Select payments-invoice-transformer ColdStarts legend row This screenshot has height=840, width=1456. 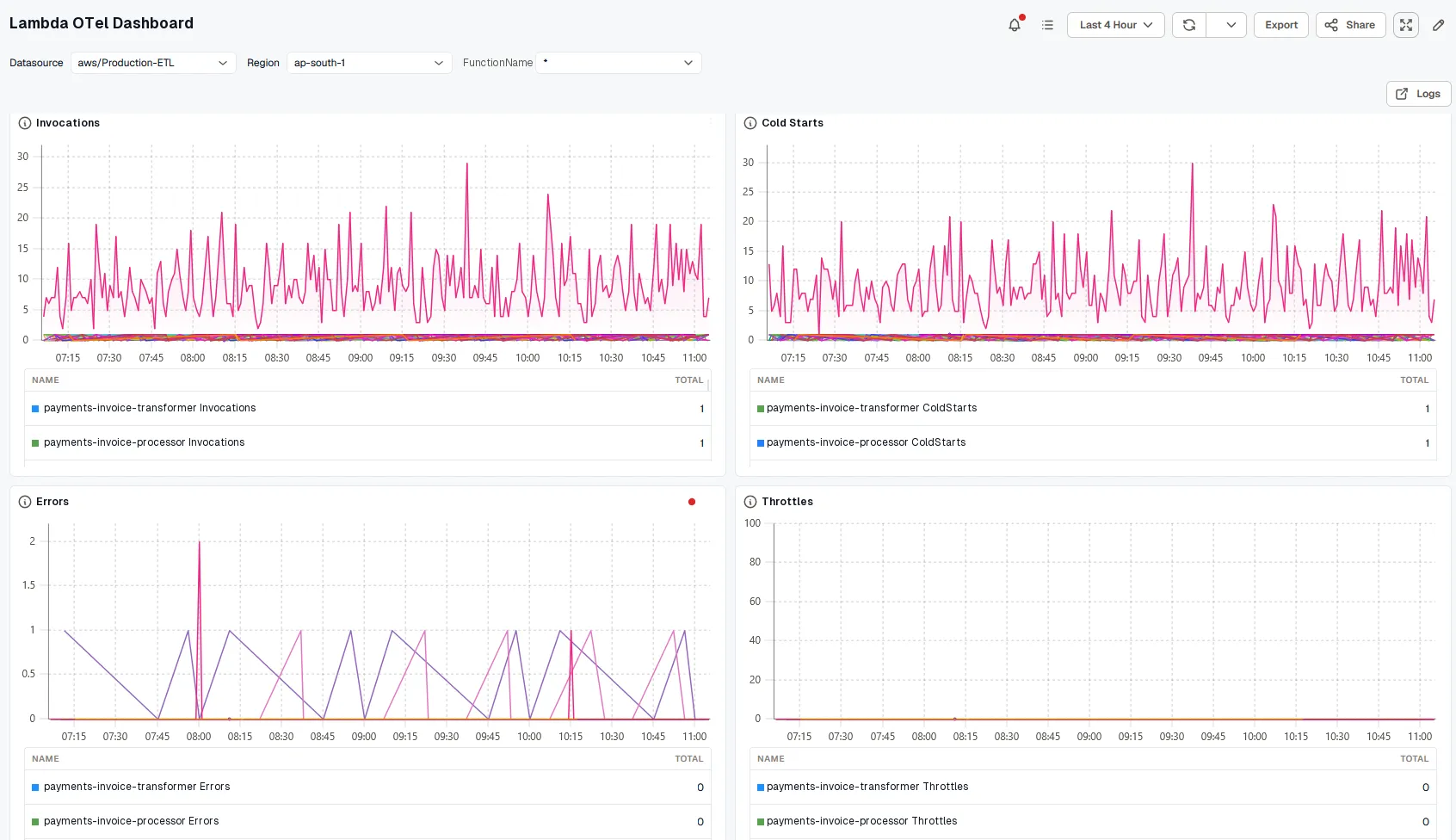point(1093,409)
